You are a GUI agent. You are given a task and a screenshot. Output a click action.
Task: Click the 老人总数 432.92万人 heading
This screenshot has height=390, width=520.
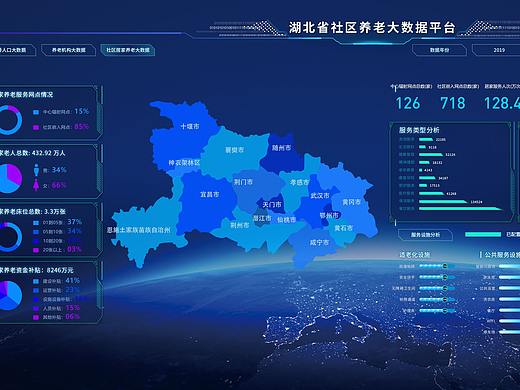[x=33, y=153]
